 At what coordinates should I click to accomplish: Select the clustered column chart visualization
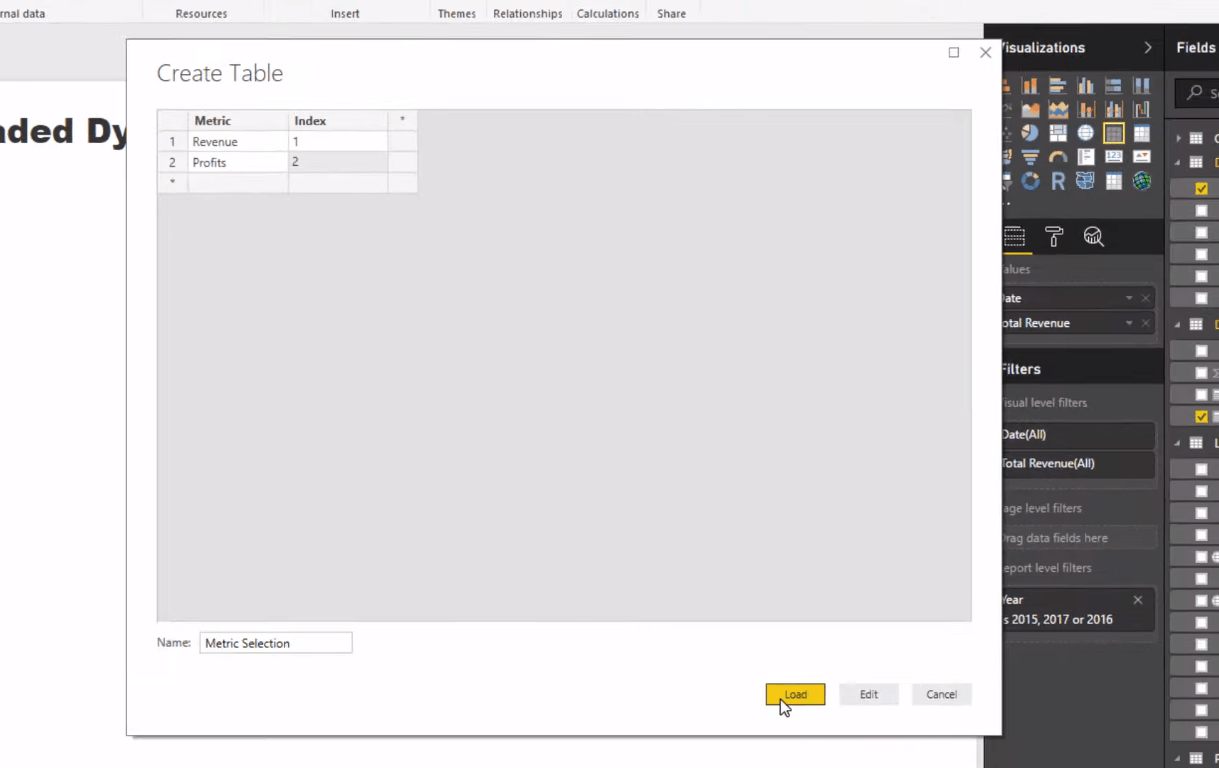[x=1086, y=85]
